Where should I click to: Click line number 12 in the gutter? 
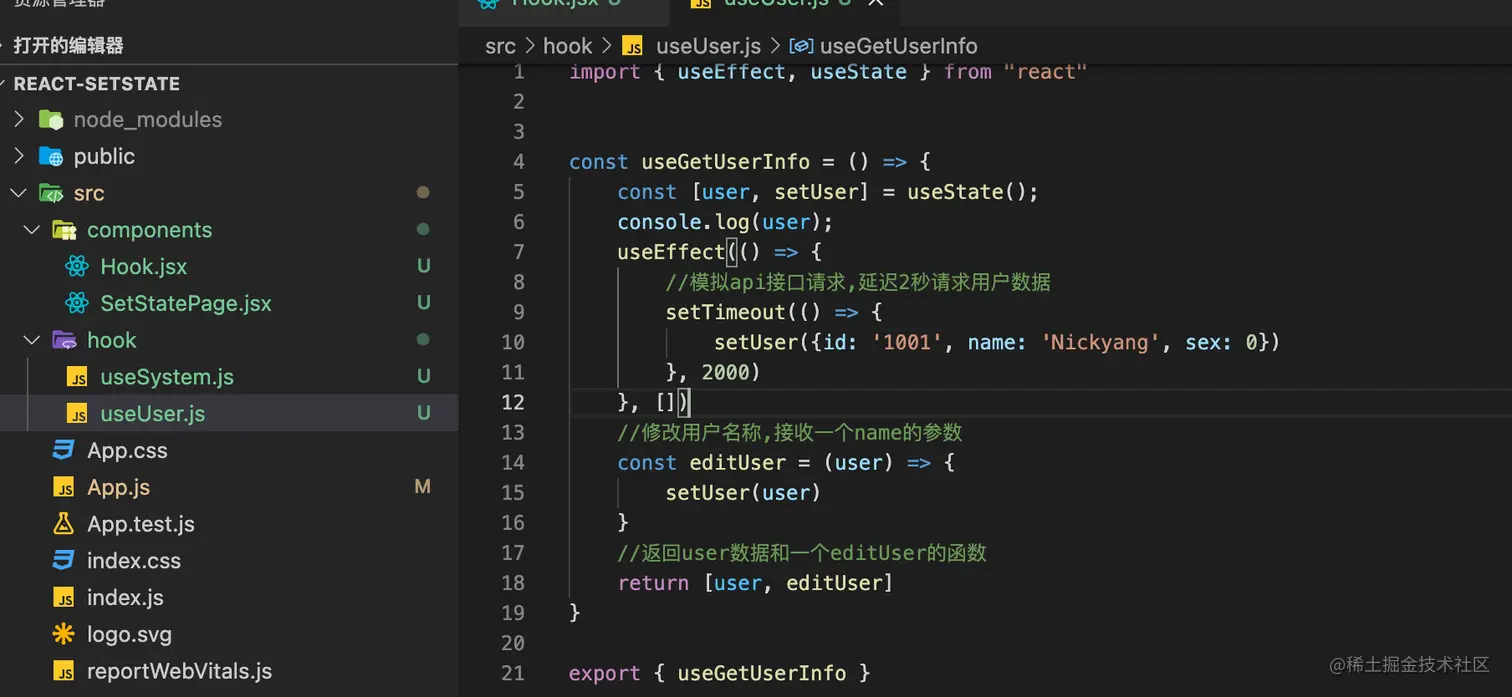pos(512,402)
